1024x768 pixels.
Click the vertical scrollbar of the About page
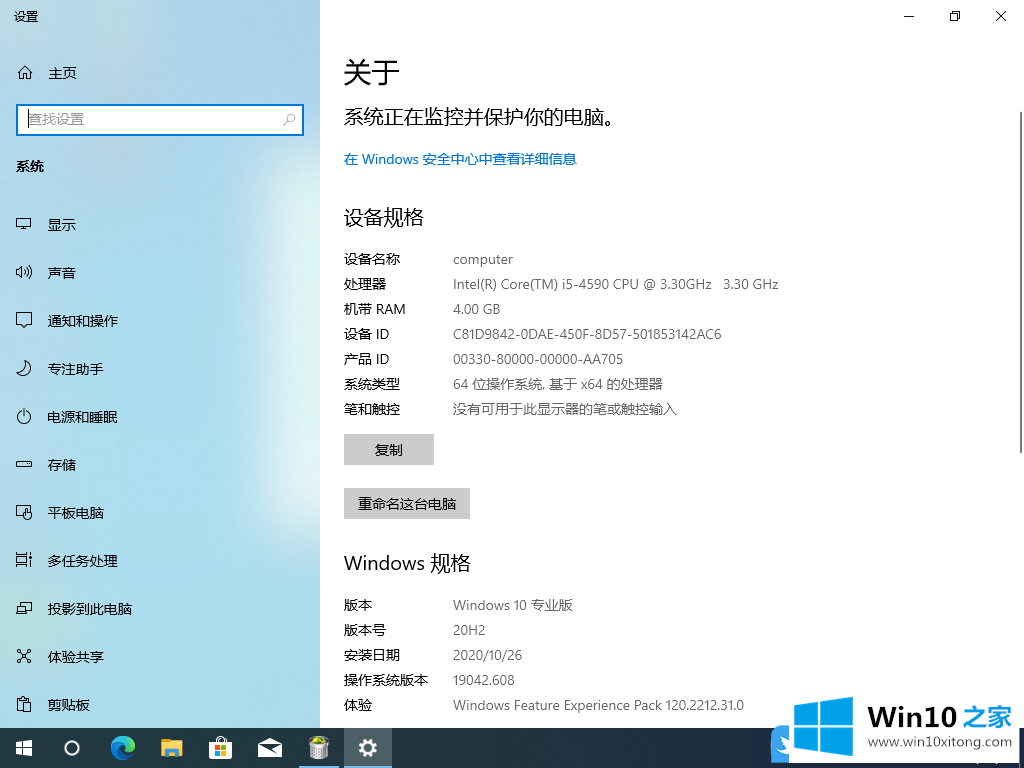pos(1021,282)
